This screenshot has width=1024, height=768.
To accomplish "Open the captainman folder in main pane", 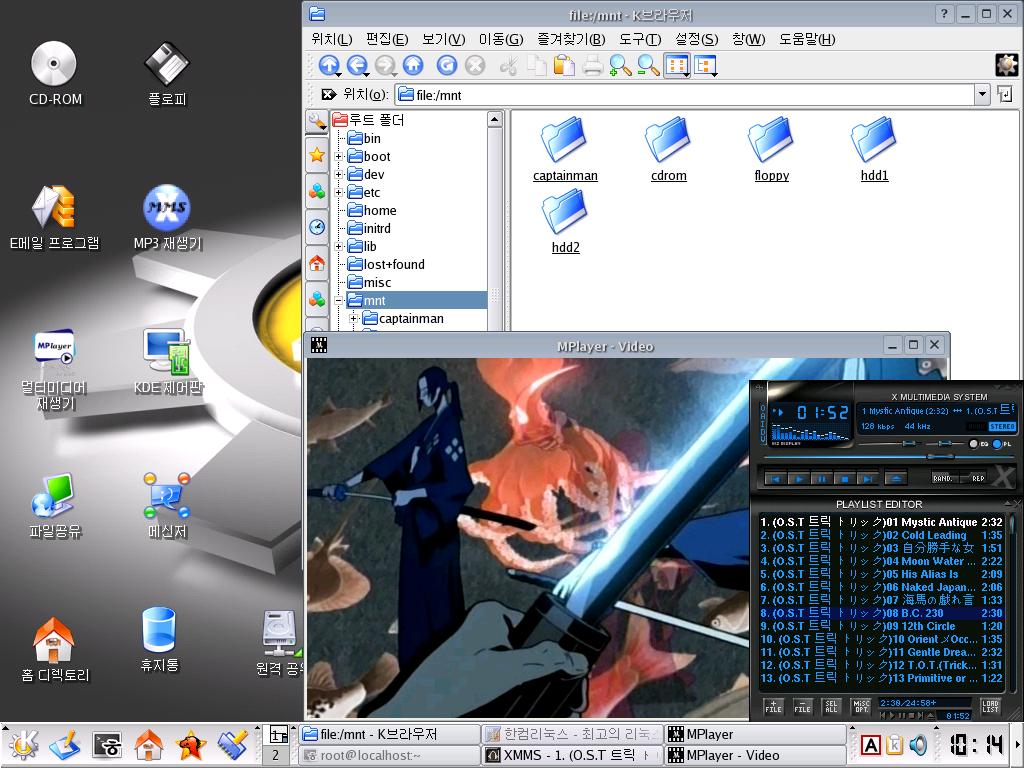I will pos(565,150).
